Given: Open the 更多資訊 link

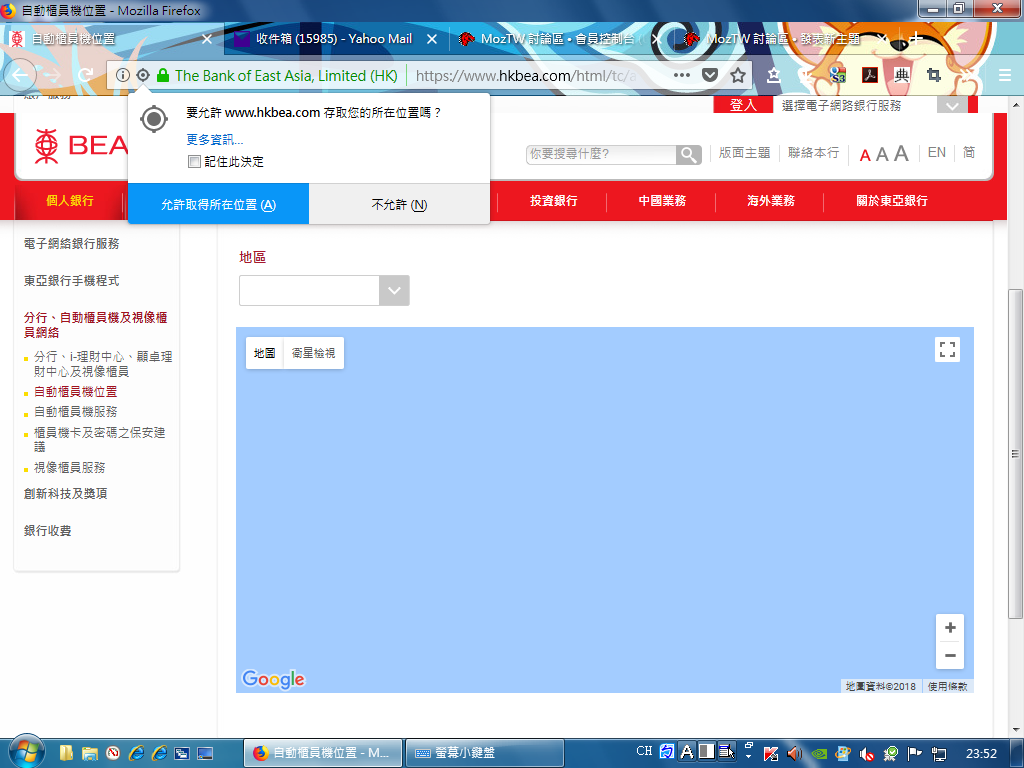Looking at the screenshot, I should (214, 139).
